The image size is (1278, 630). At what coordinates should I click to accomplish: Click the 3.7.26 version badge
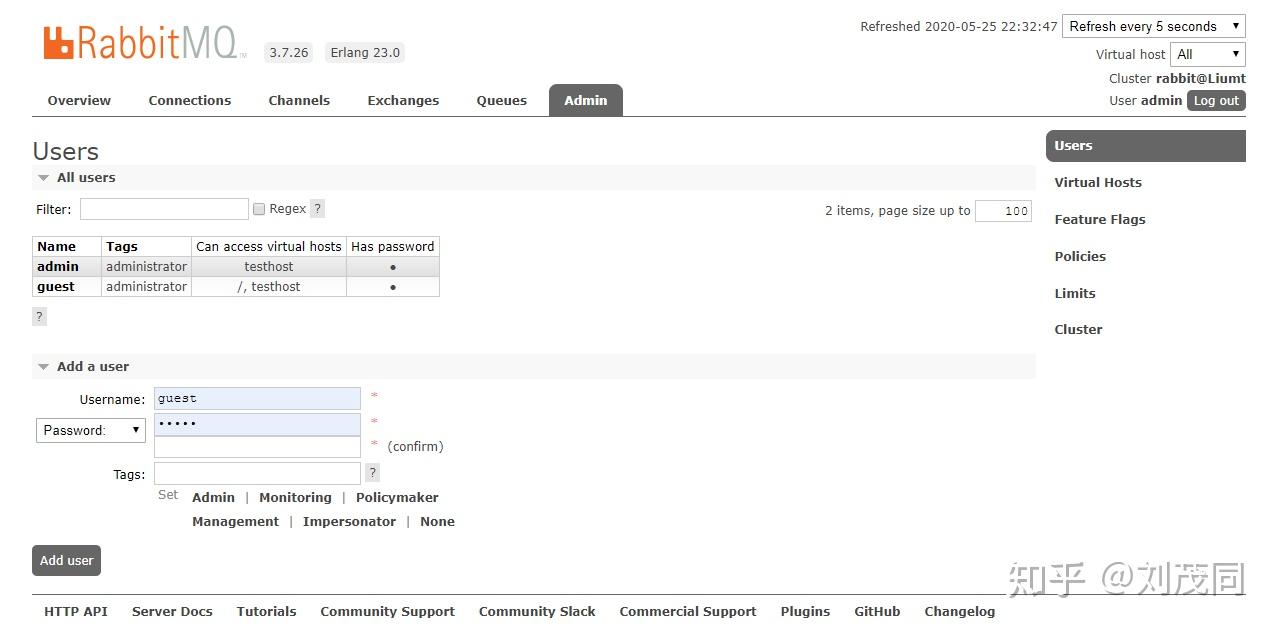[289, 53]
